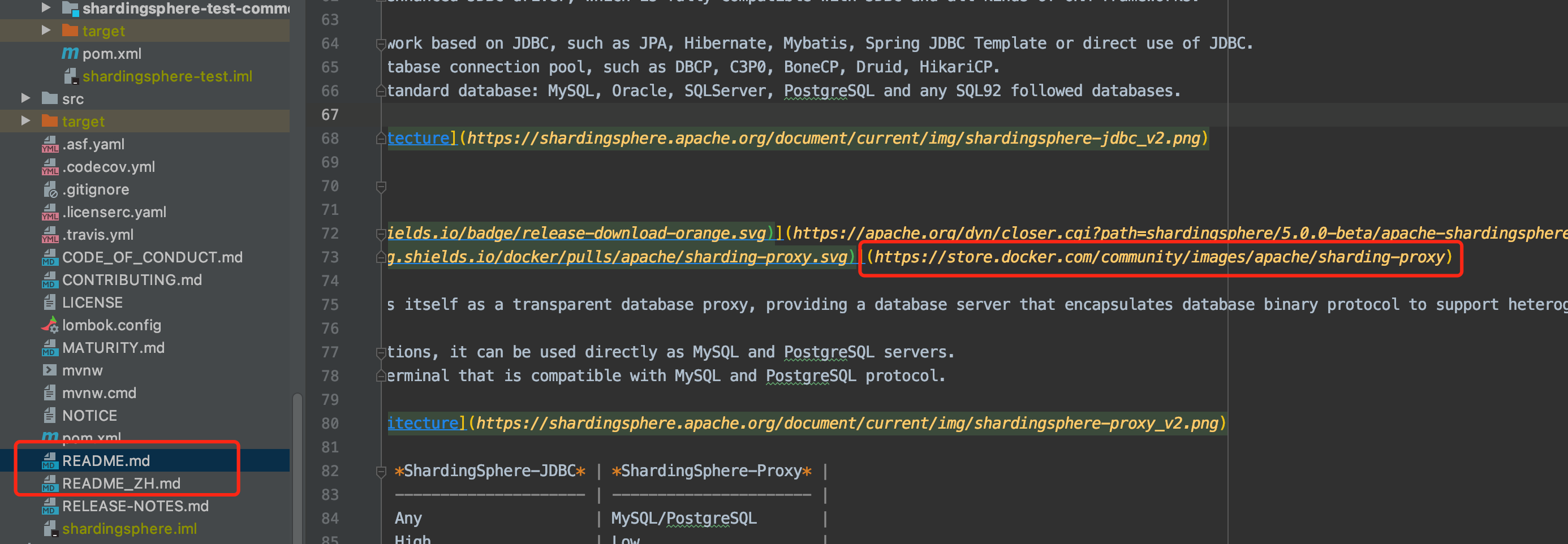Select CONTRIBUTING.md in the tree

point(132,280)
